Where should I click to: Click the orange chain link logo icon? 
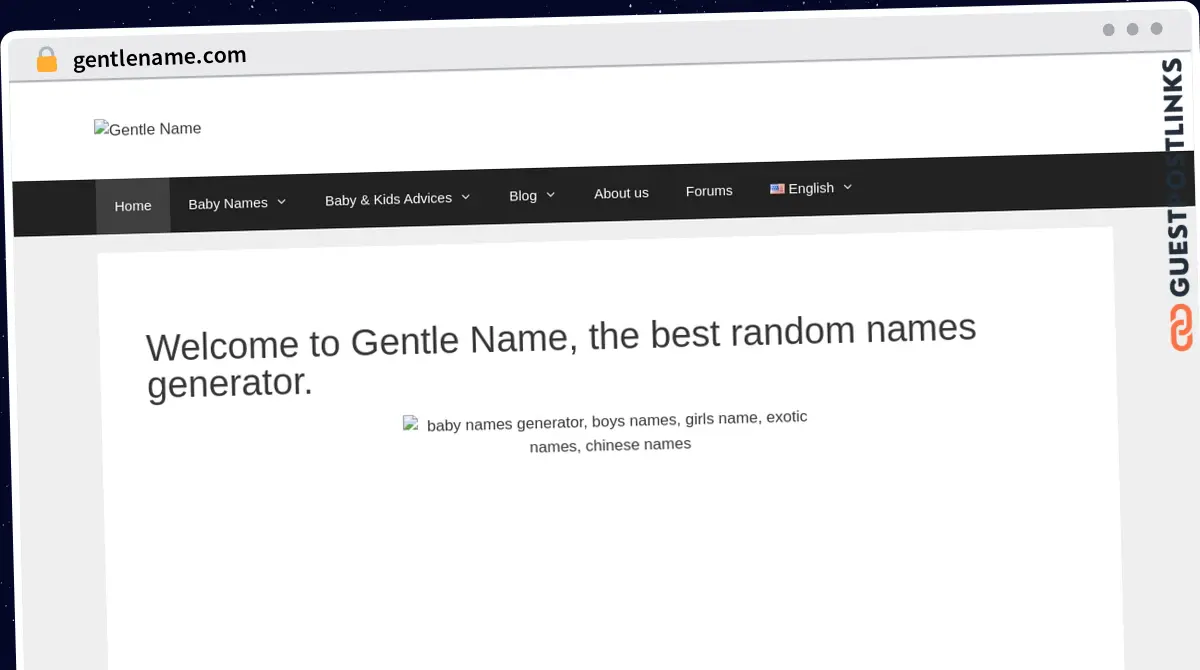coord(1181,327)
